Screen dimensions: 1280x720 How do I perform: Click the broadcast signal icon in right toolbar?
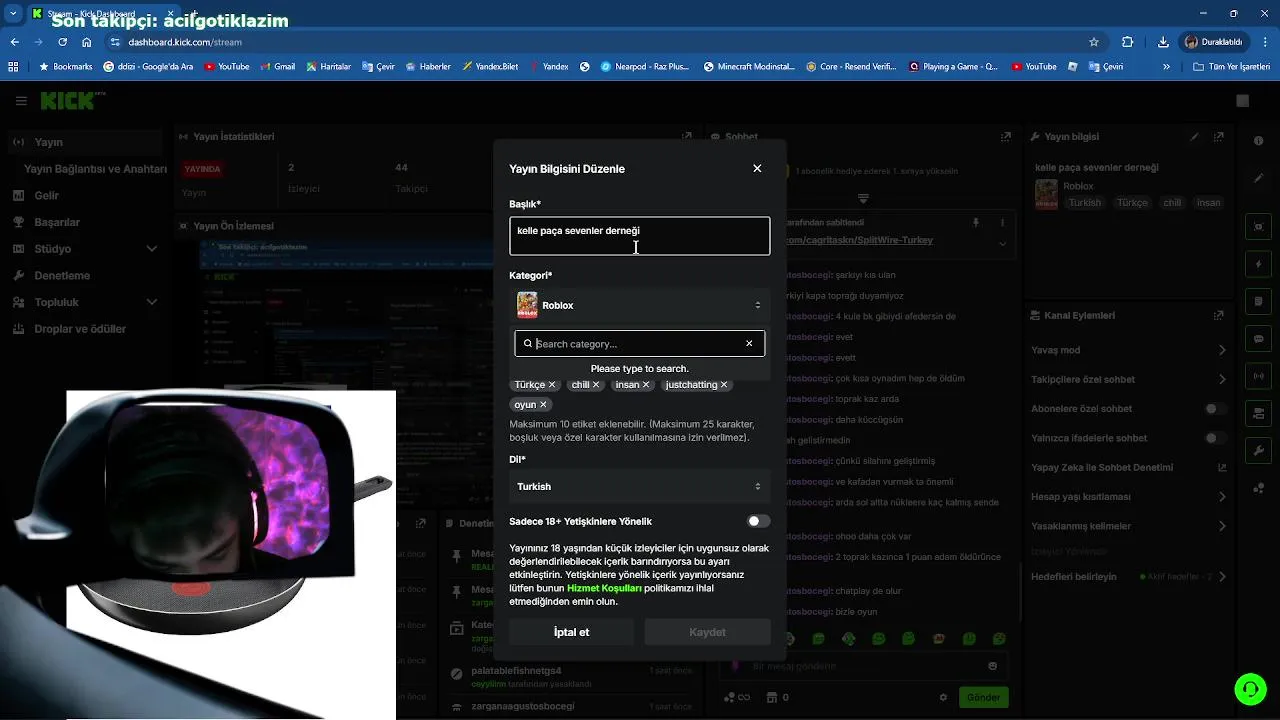1259,376
